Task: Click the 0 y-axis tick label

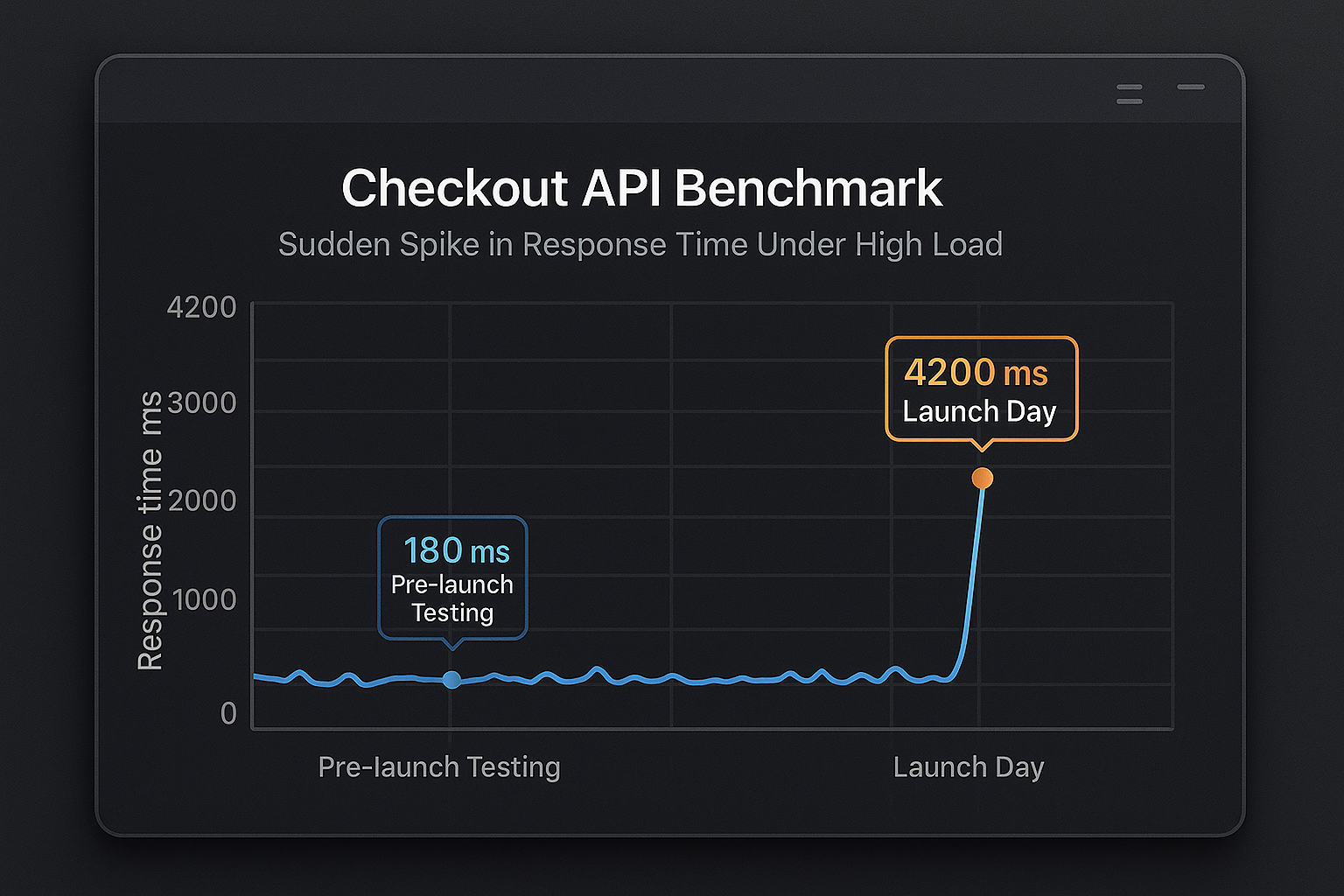Action: 228,714
